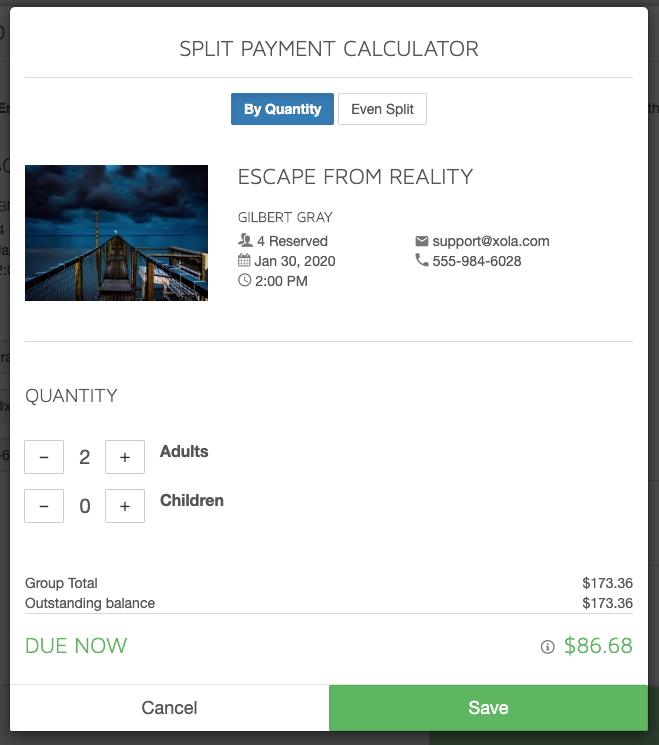Click the Escape From Reality pier thumbnail
The width and height of the screenshot is (659, 745).
(x=116, y=233)
